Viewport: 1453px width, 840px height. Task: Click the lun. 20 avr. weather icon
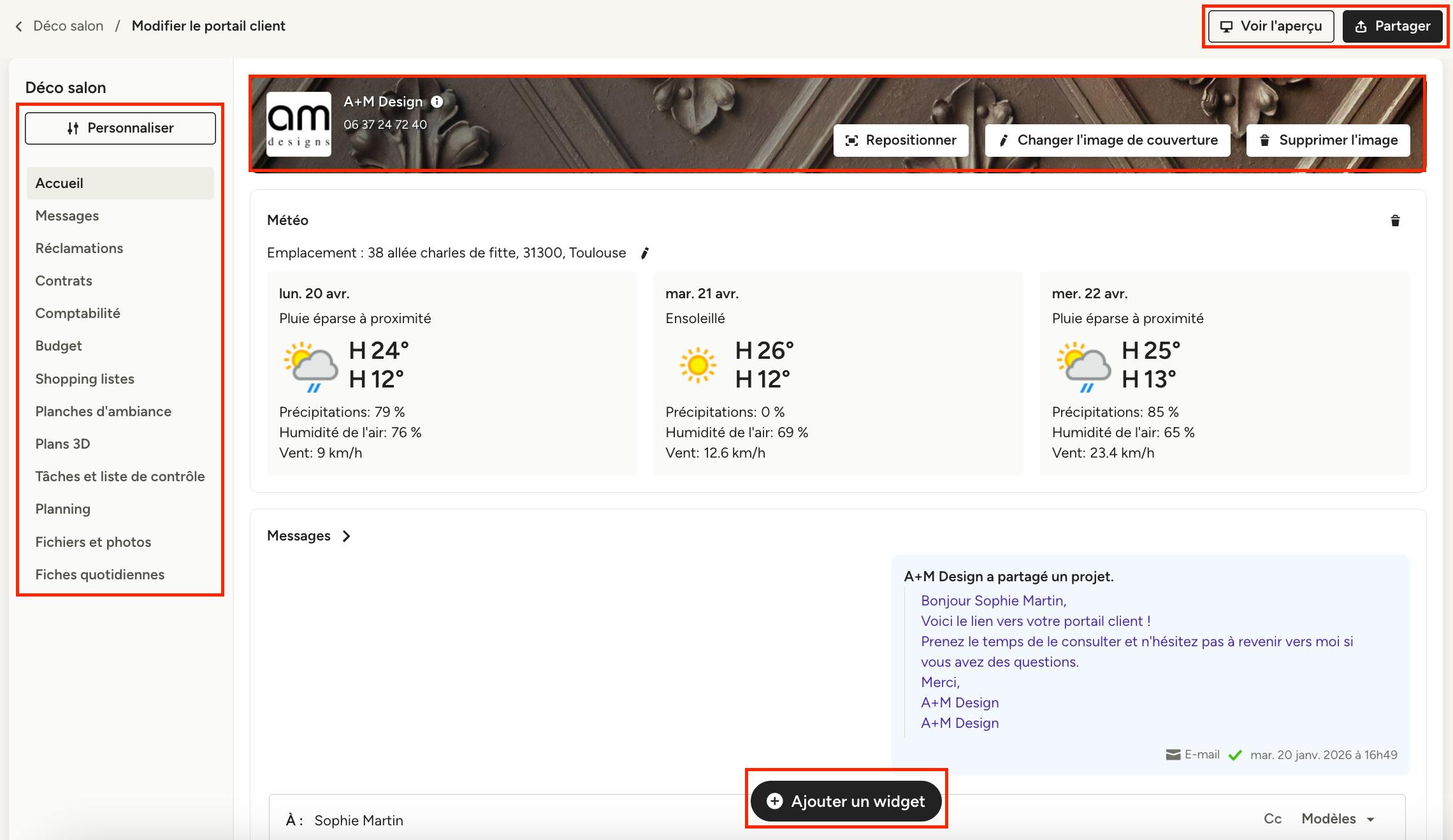click(311, 366)
